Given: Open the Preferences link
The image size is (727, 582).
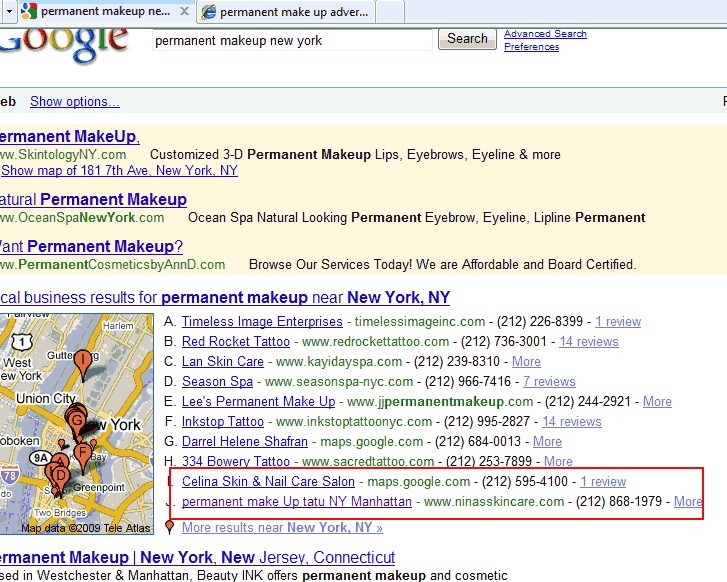Looking at the screenshot, I should click(x=531, y=47).
